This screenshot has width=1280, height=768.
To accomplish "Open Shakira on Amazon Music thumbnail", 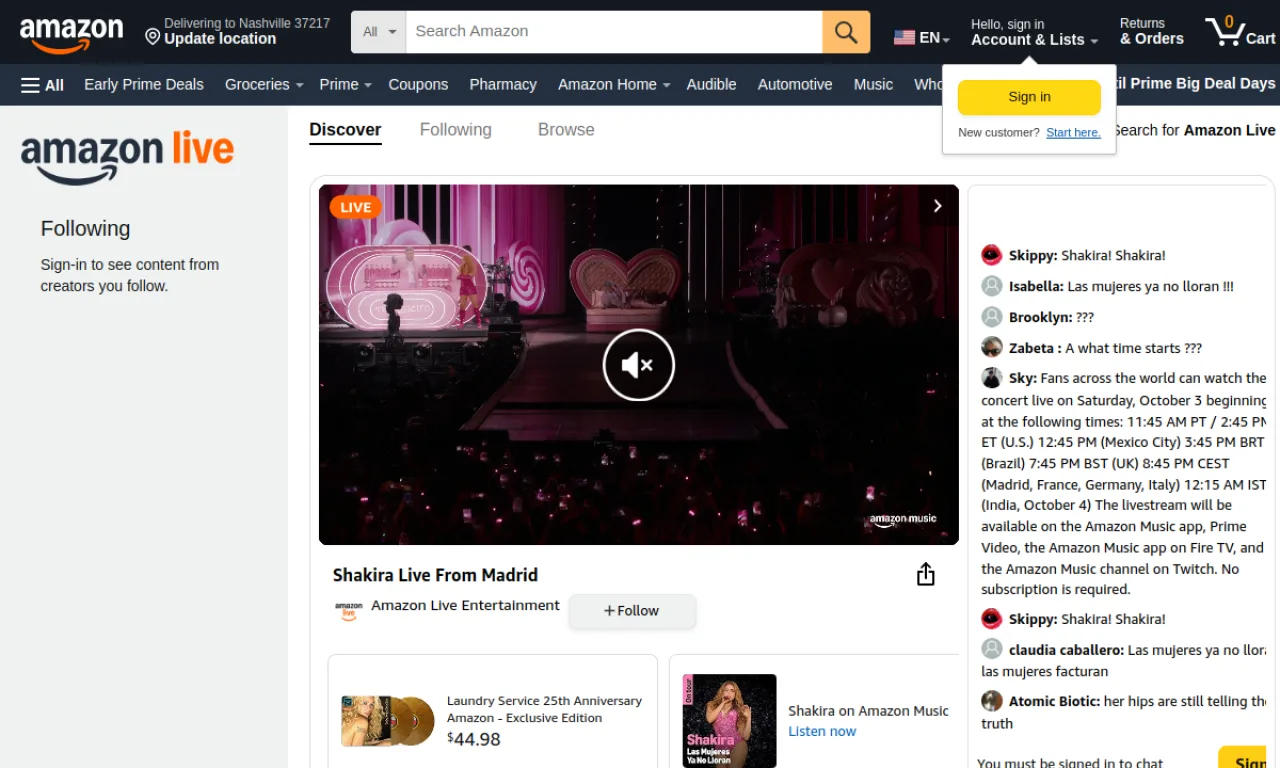I will click(x=729, y=720).
